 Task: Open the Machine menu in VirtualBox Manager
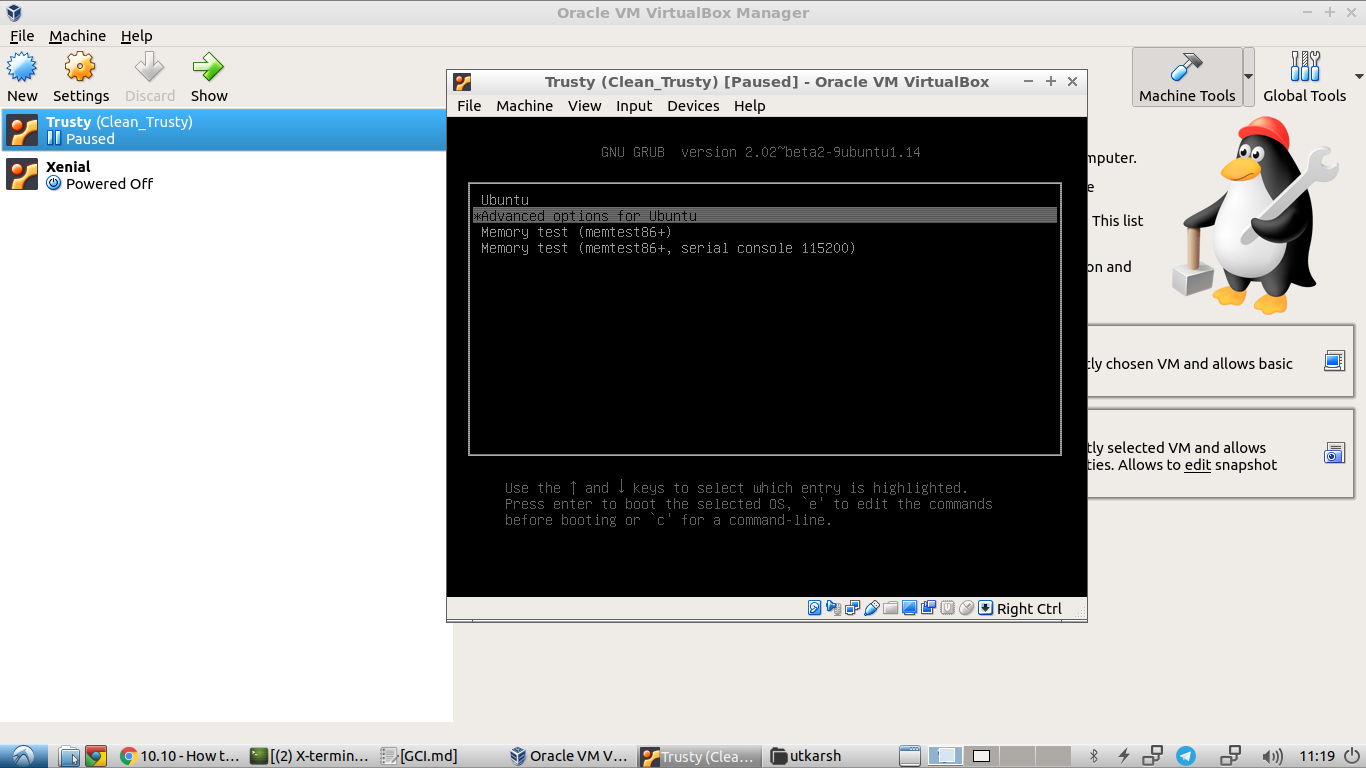[x=78, y=35]
